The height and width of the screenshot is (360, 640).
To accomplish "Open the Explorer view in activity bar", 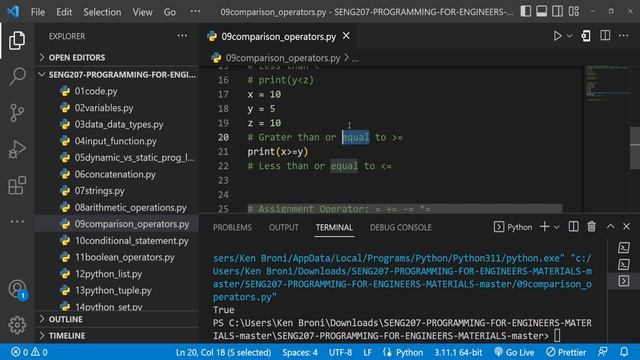I will coord(17,40).
